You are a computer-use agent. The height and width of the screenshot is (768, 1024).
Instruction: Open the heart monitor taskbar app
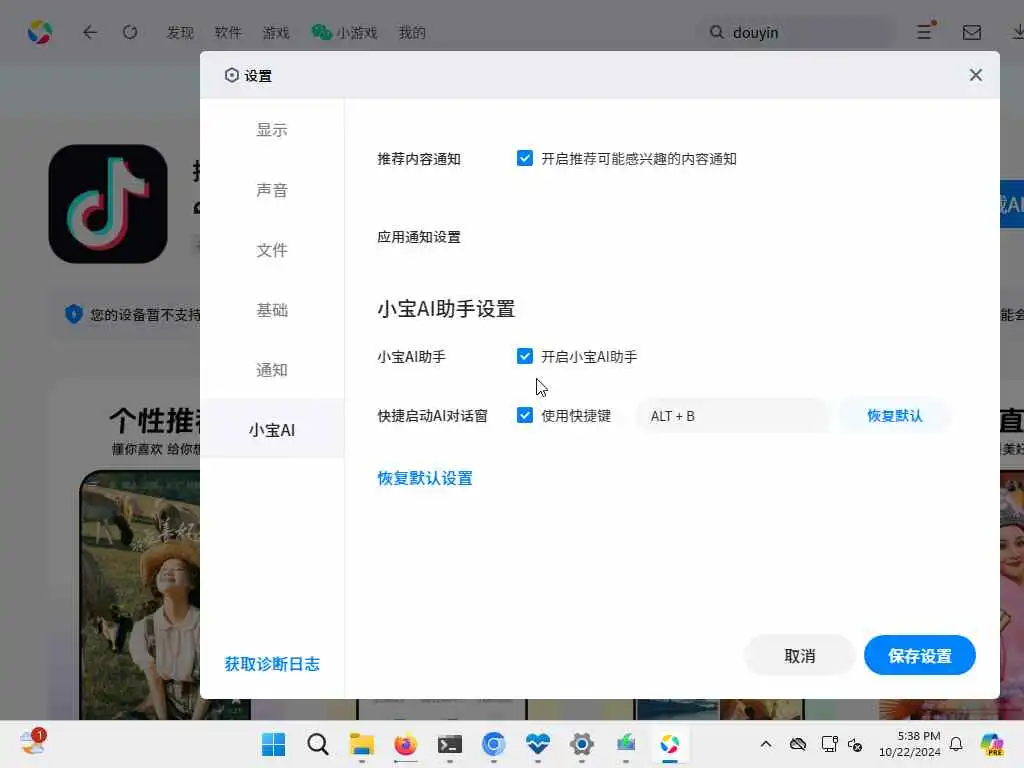[x=537, y=744]
